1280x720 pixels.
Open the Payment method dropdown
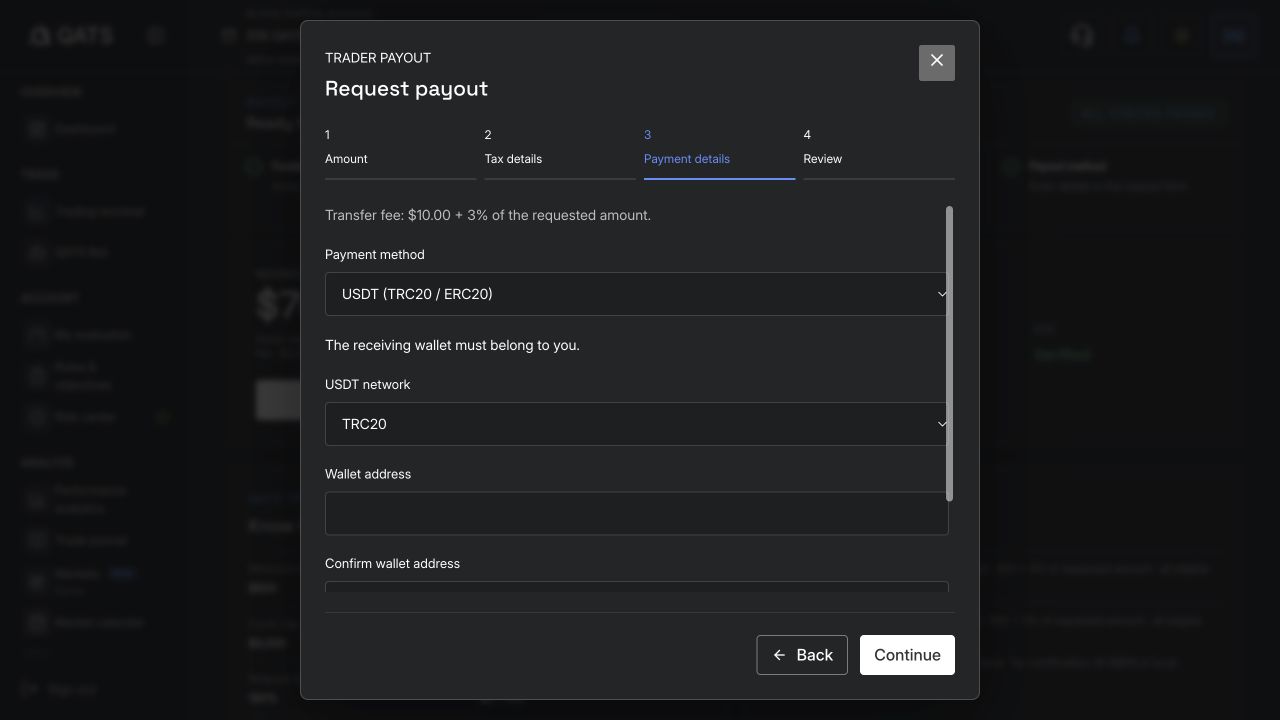coord(636,294)
